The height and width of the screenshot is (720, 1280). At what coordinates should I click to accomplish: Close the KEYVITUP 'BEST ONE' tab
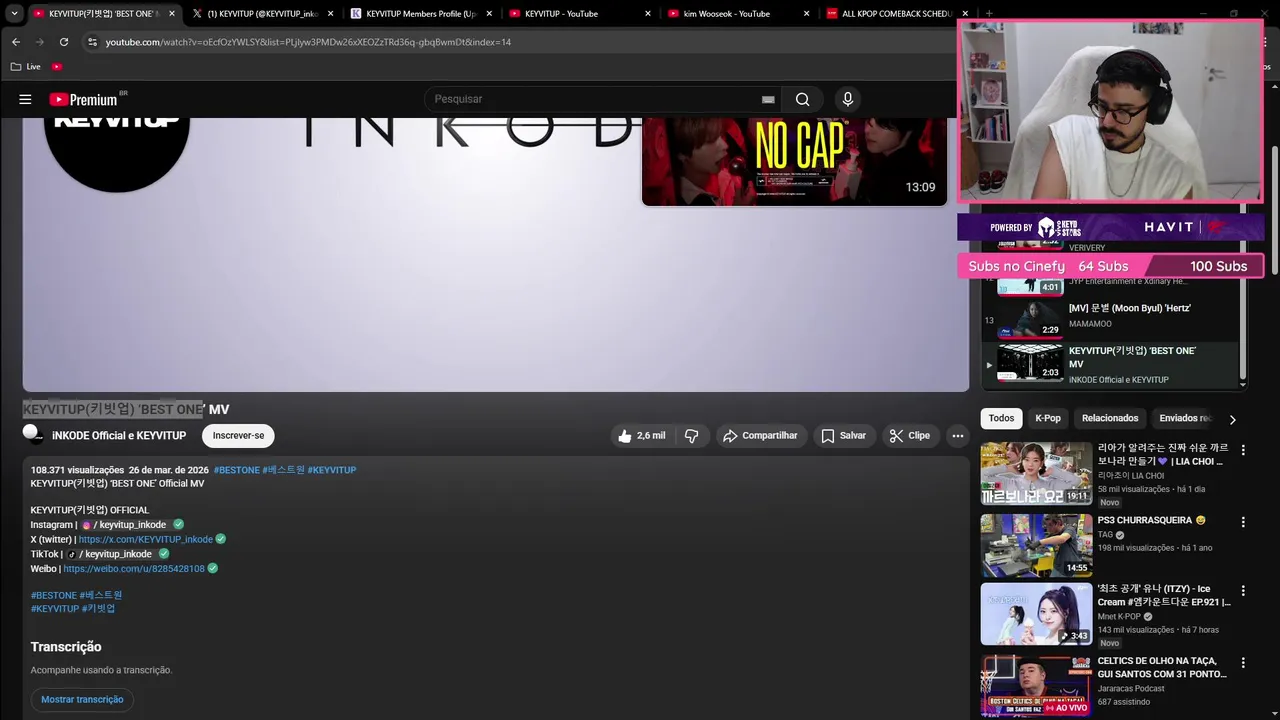[x=172, y=14]
